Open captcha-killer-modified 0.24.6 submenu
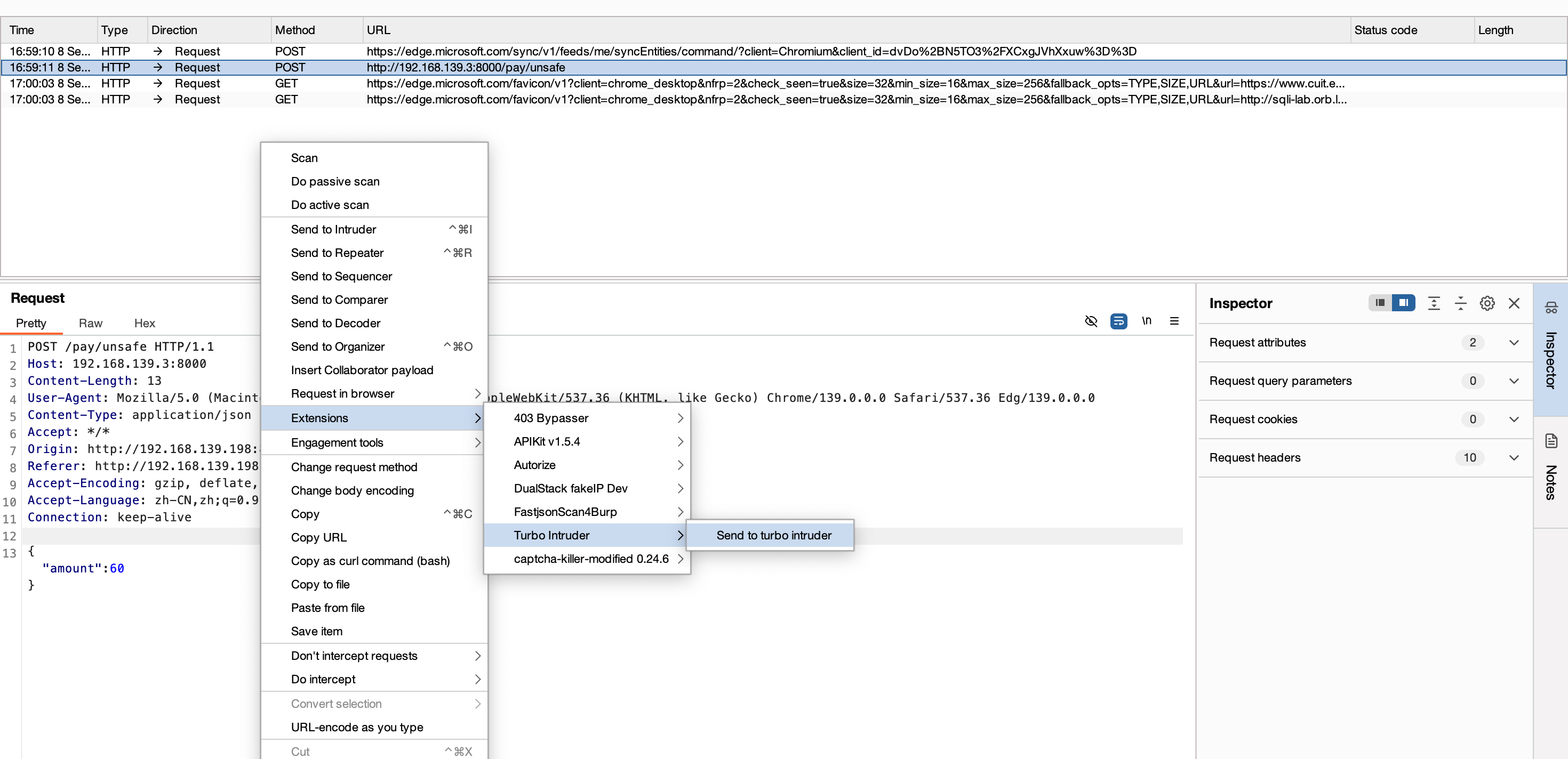 coord(587,558)
